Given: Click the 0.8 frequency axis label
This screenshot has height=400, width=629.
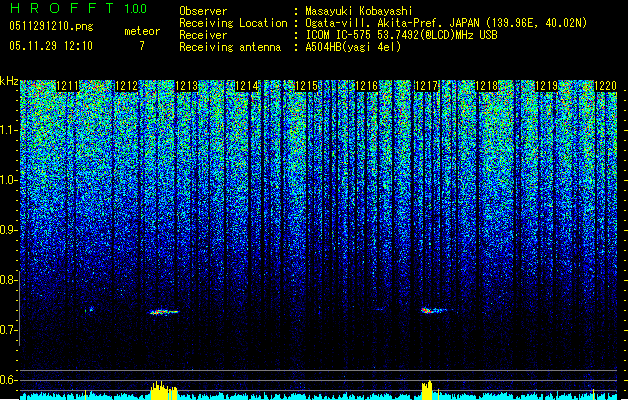Looking at the screenshot, I should [x=9, y=280].
